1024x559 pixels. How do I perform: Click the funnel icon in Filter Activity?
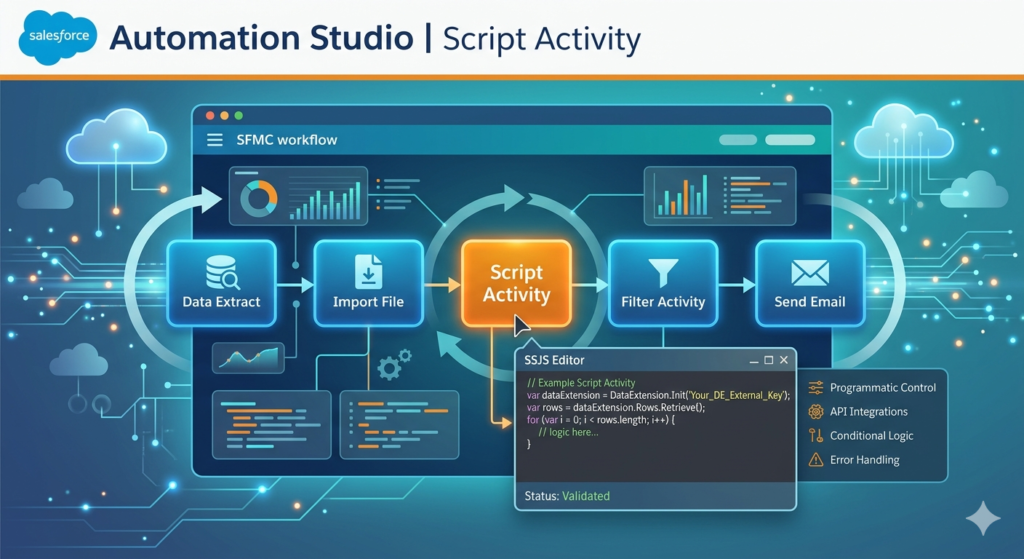(x=663, y=272)
